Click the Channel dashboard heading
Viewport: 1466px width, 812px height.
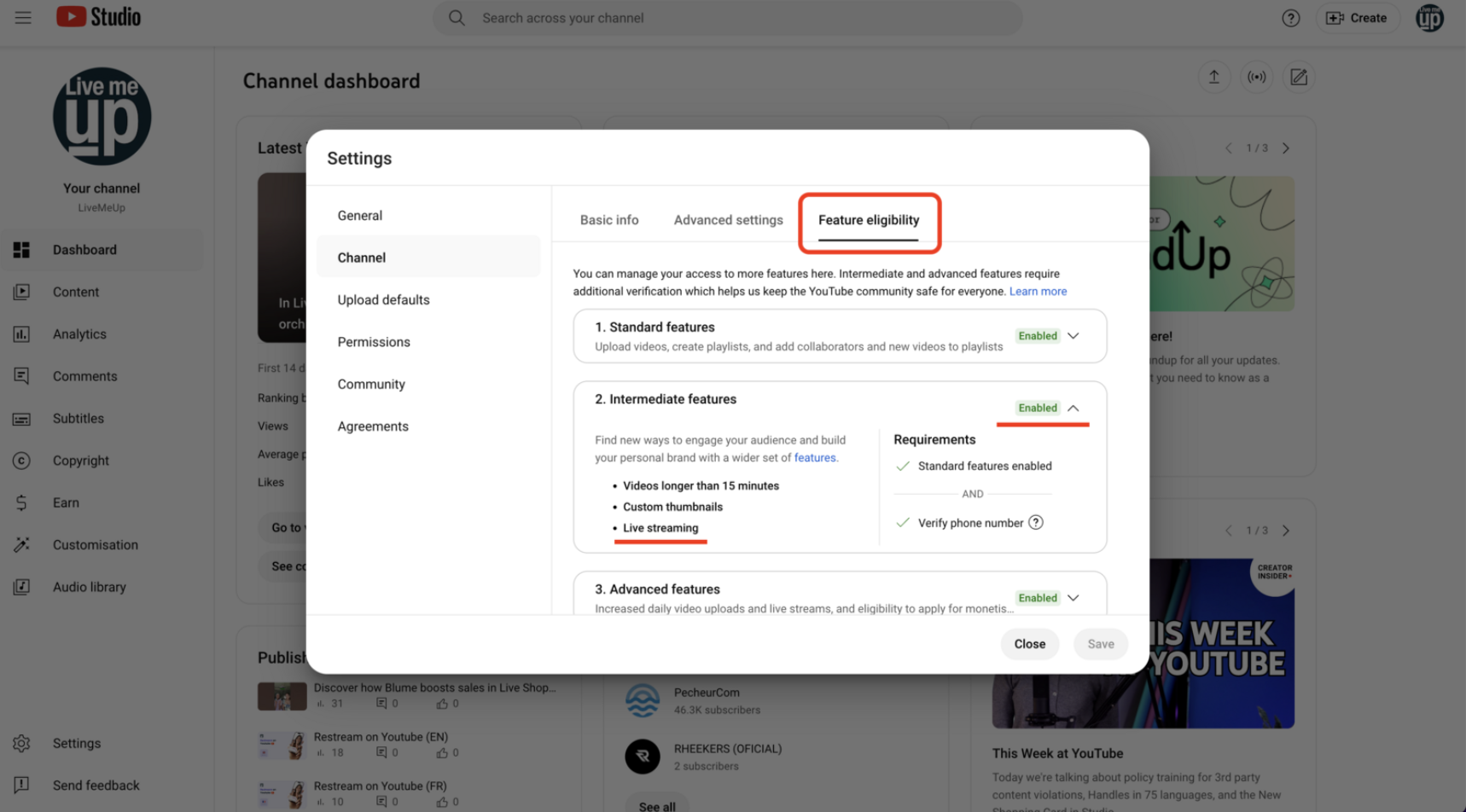[331, 81]
